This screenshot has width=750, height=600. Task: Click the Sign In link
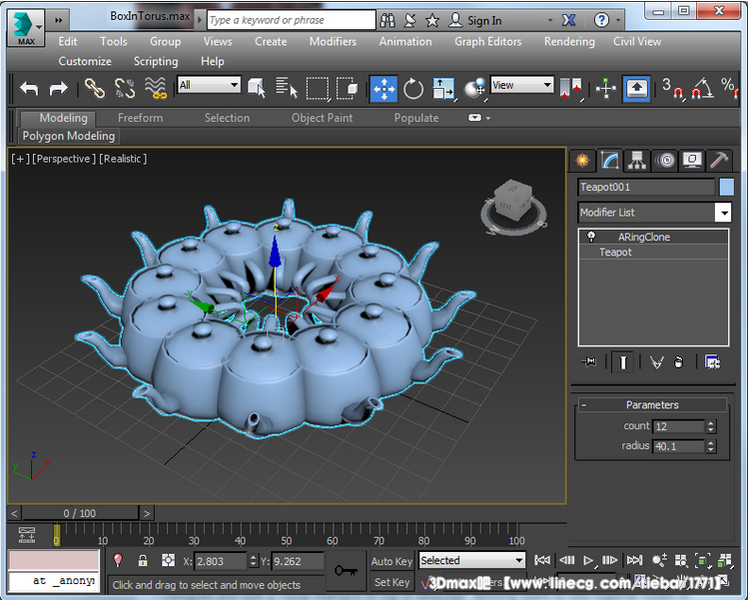pos(484,21)
